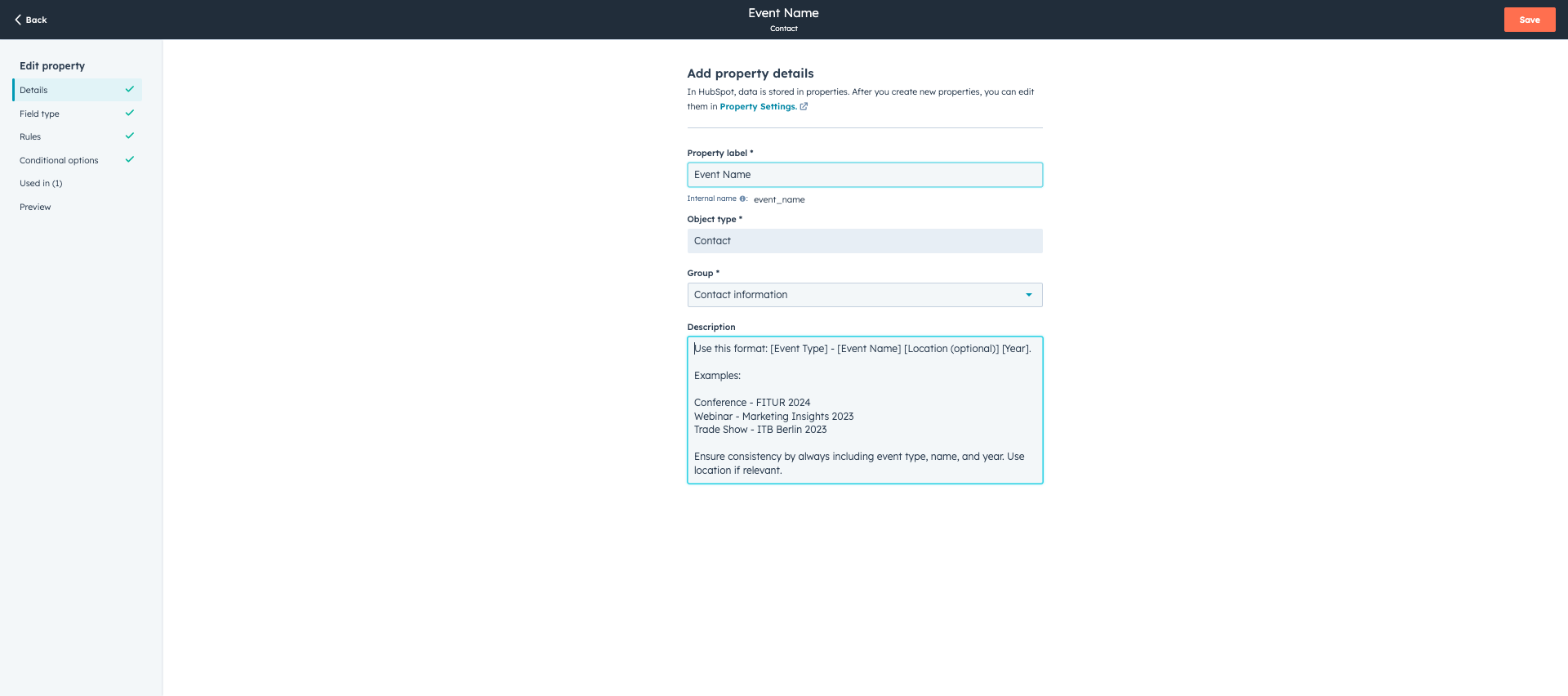Image resolution: width=1568 pixels, height=696 pixels.
Task: Click the Edit property sidebar heading
Action: [x=52, y=66]
